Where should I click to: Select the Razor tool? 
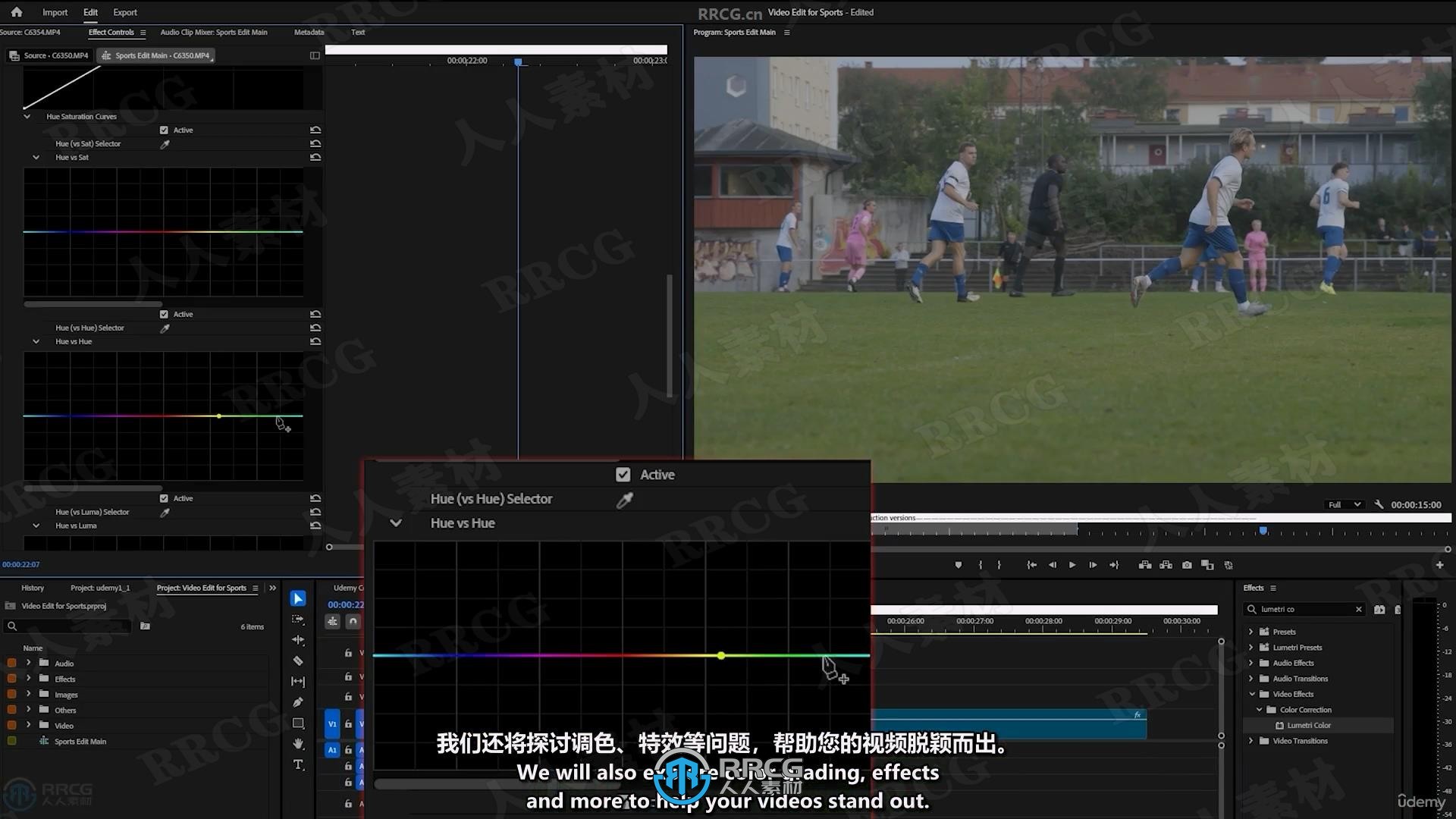pos(298,661)
